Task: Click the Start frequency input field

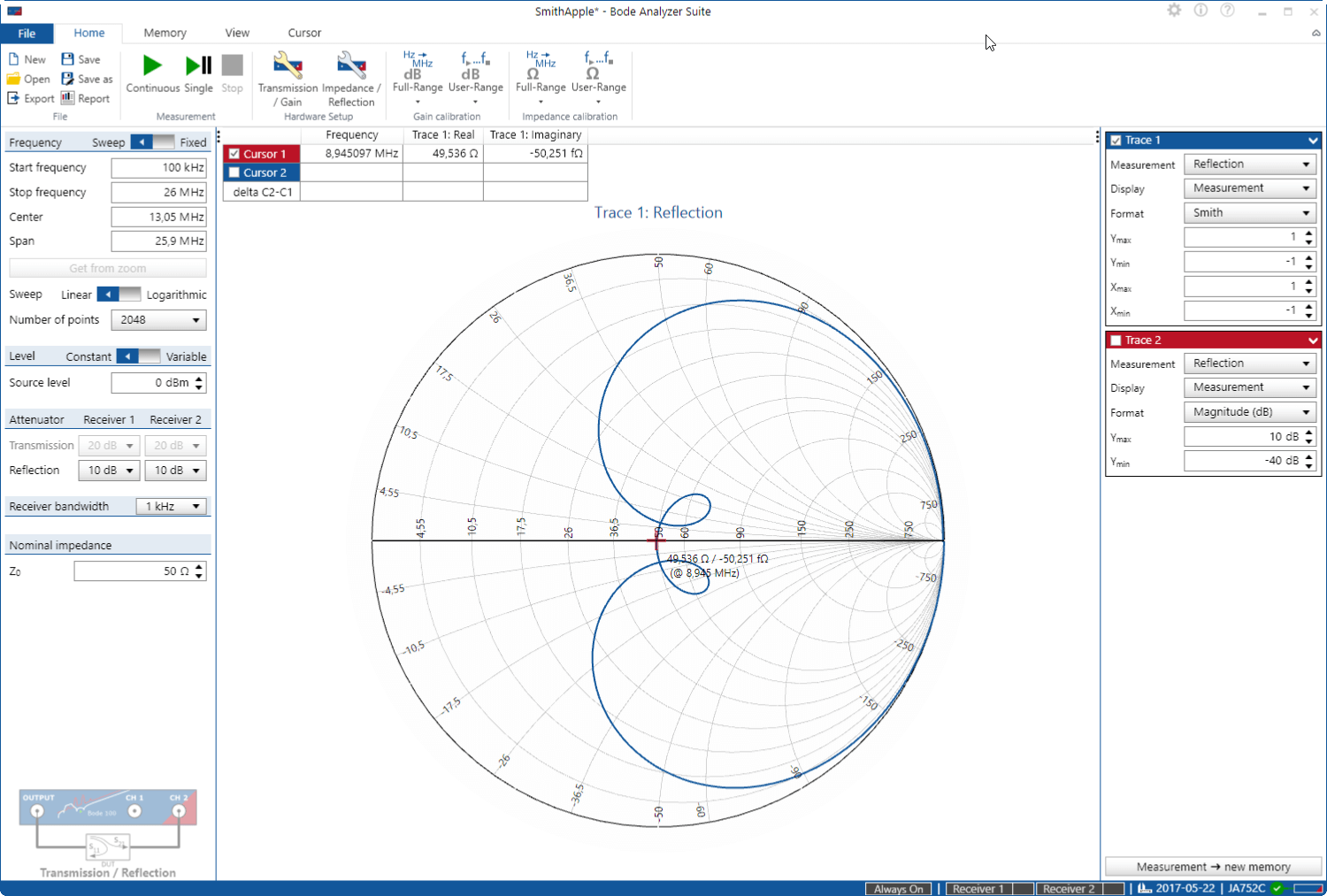Action: (158, 167)
